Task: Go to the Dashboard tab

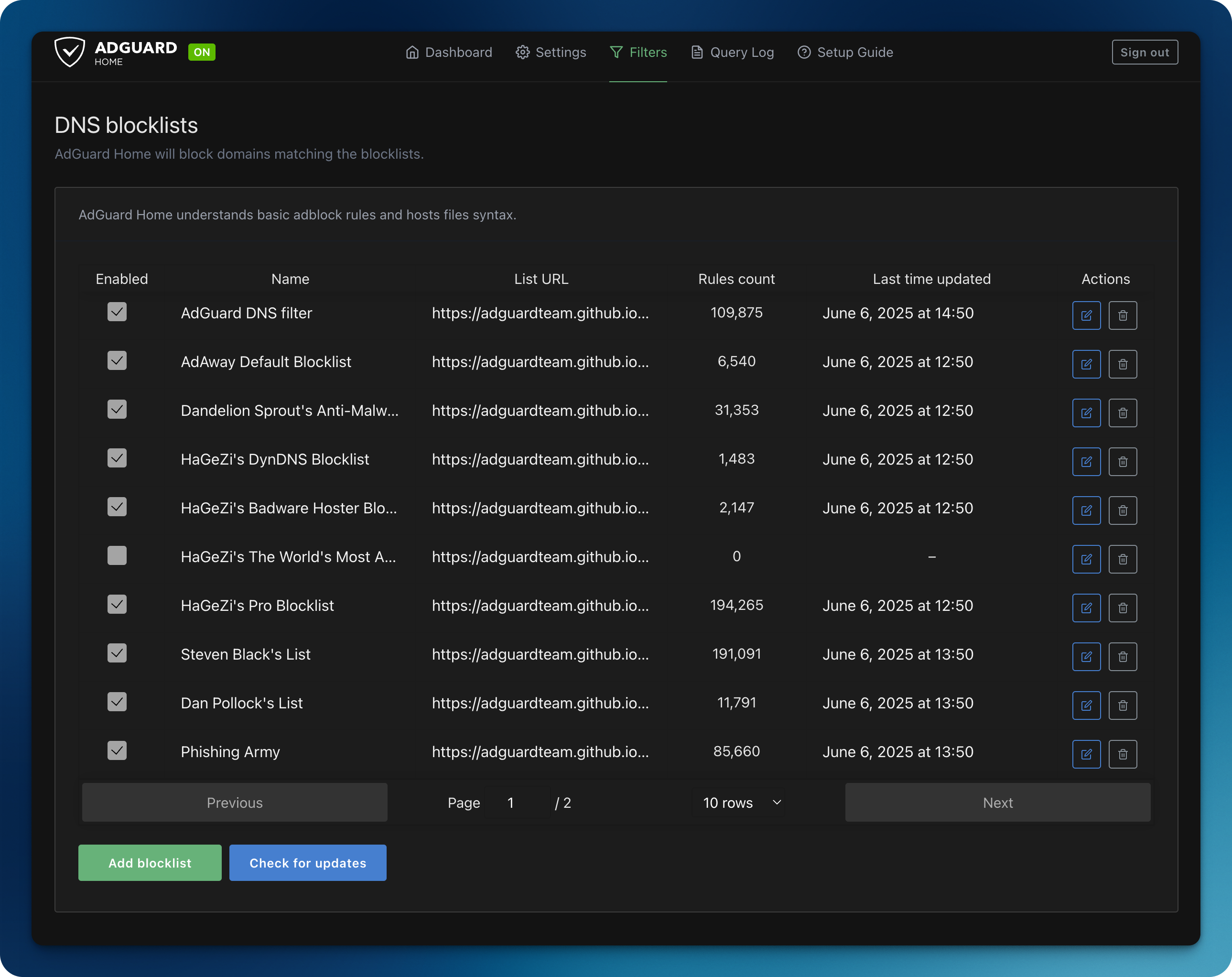Action: 449,53
